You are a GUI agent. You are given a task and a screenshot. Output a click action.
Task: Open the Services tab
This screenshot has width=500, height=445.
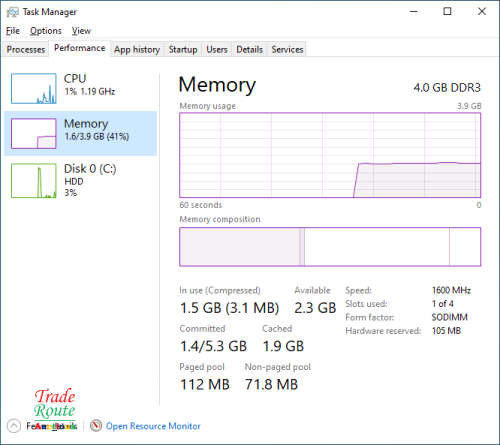[287, 49]
